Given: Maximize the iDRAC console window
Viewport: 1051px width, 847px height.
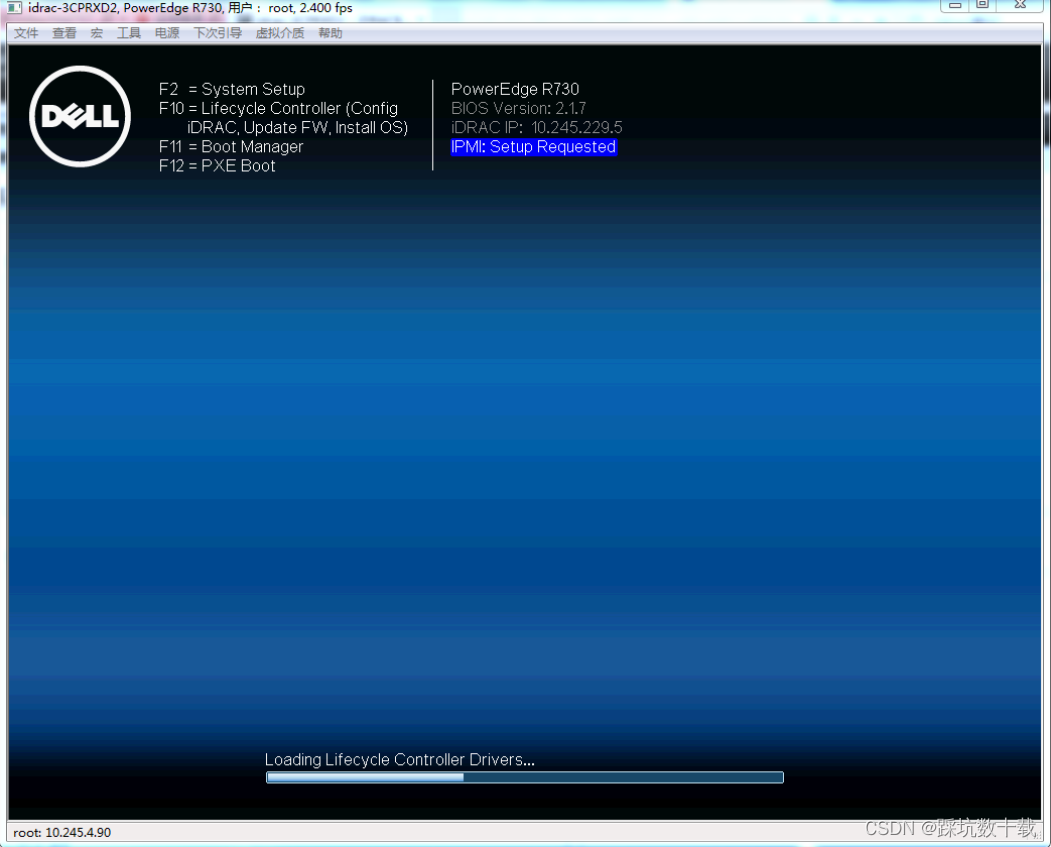Looking at the screenshot, I should [x=983, y=5].
